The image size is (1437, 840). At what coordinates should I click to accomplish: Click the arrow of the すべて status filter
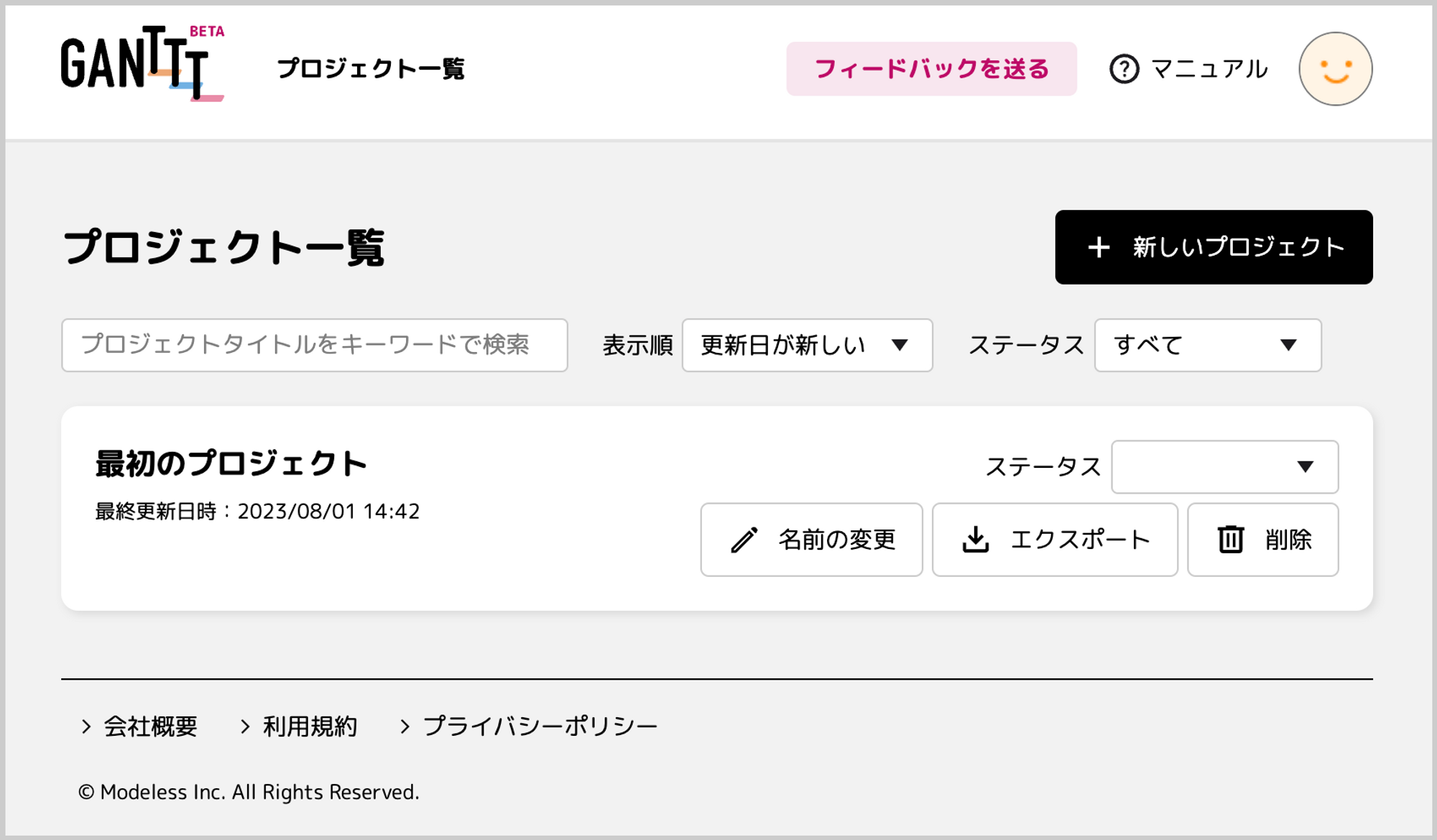[1288, 345]
